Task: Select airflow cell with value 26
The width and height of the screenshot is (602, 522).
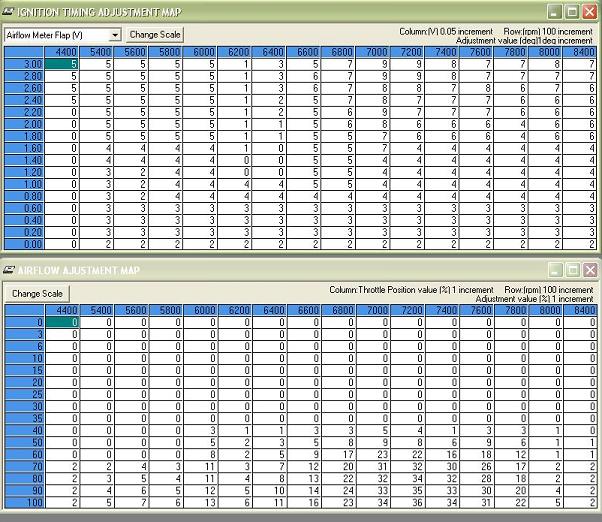Action: (477, 467)
